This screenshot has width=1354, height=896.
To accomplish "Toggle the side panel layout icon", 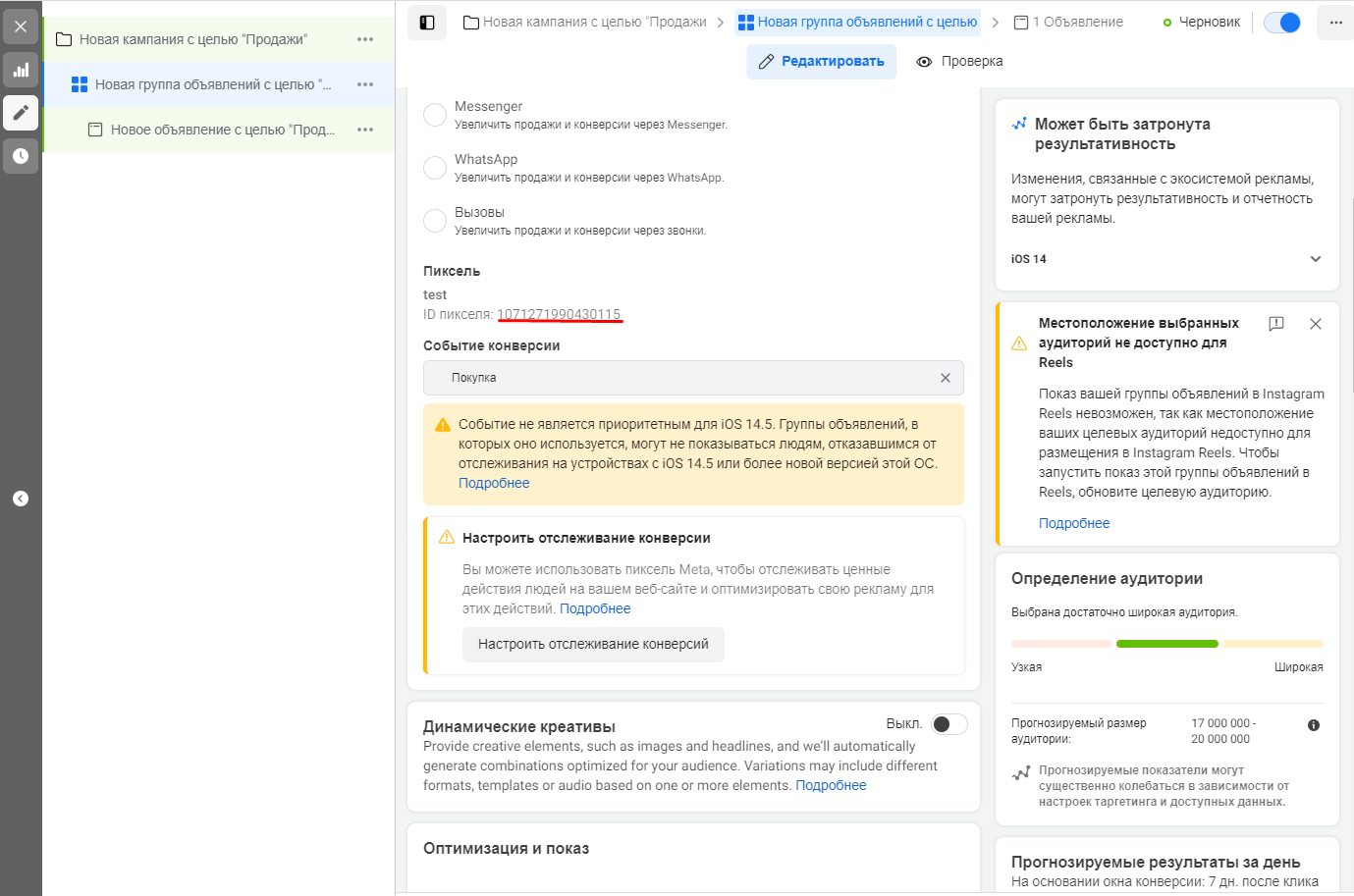I will (427, 22).
